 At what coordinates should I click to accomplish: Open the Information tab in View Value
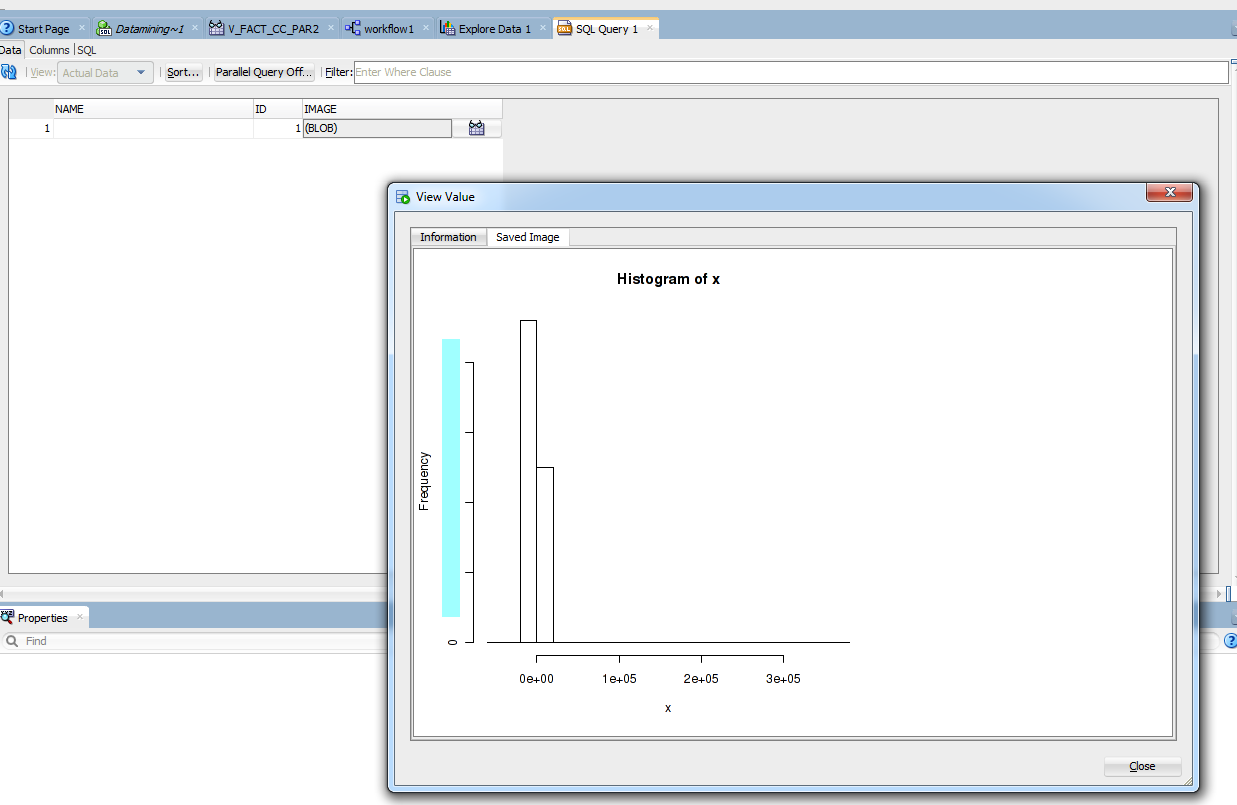click(448, 237)
